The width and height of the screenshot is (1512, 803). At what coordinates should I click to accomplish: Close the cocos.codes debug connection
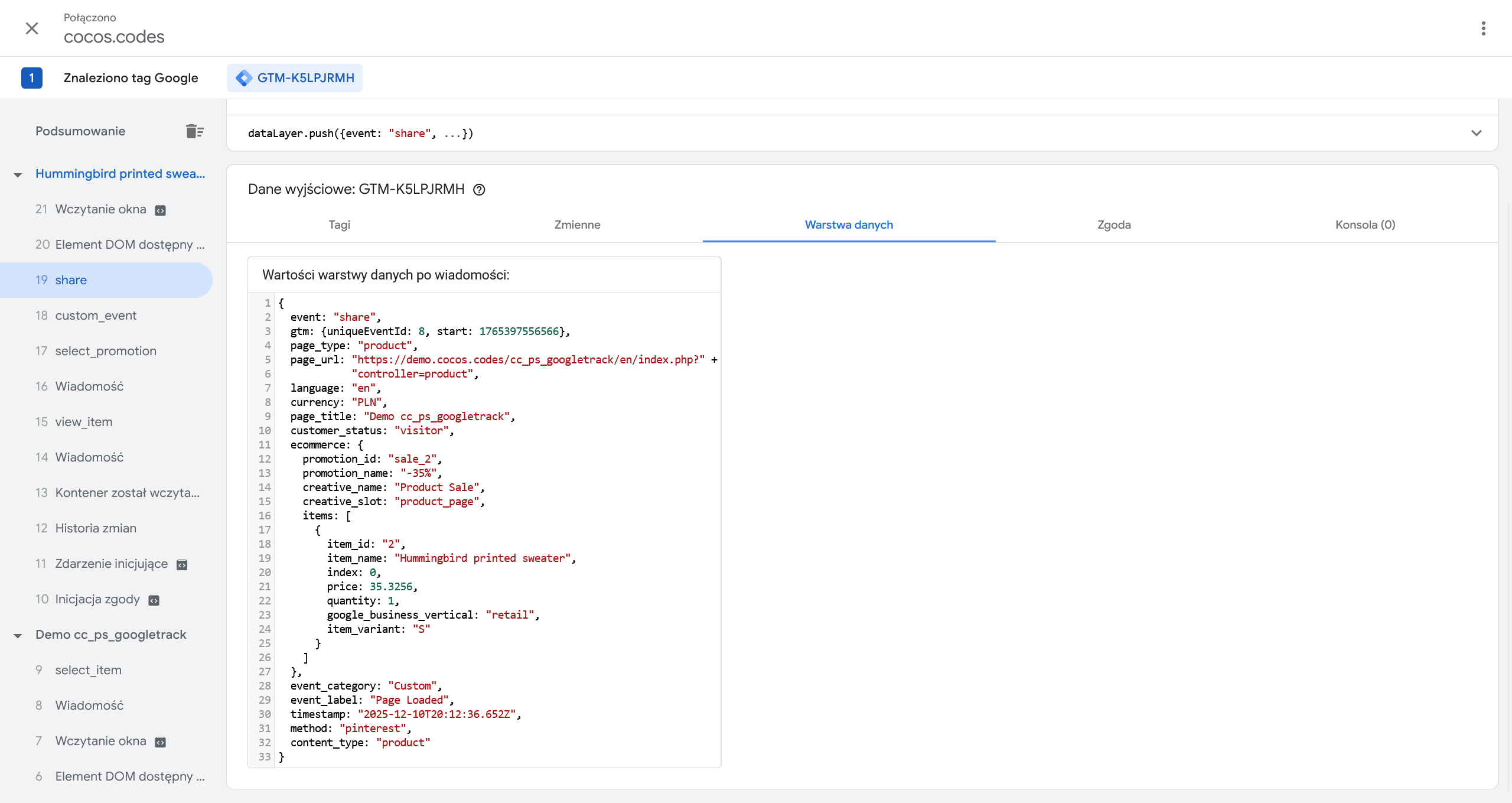pyautogui.click(x=32, y=28)
